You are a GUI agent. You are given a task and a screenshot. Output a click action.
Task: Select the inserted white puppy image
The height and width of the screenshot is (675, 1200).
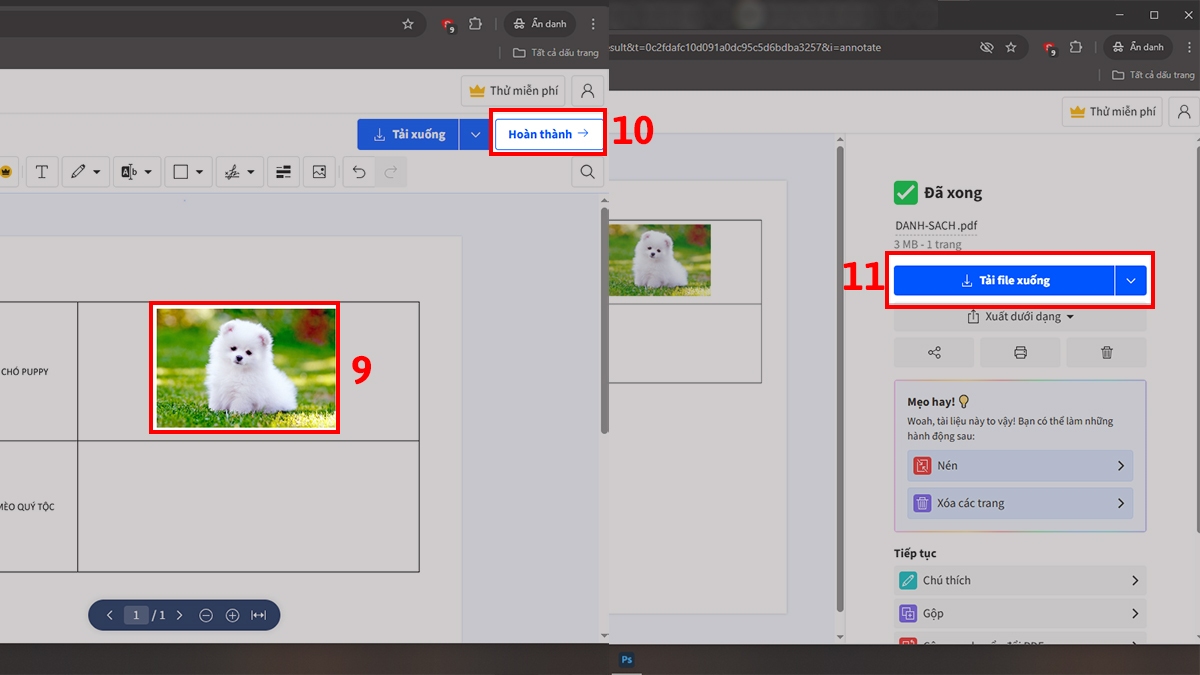click(x=246, y=368)
